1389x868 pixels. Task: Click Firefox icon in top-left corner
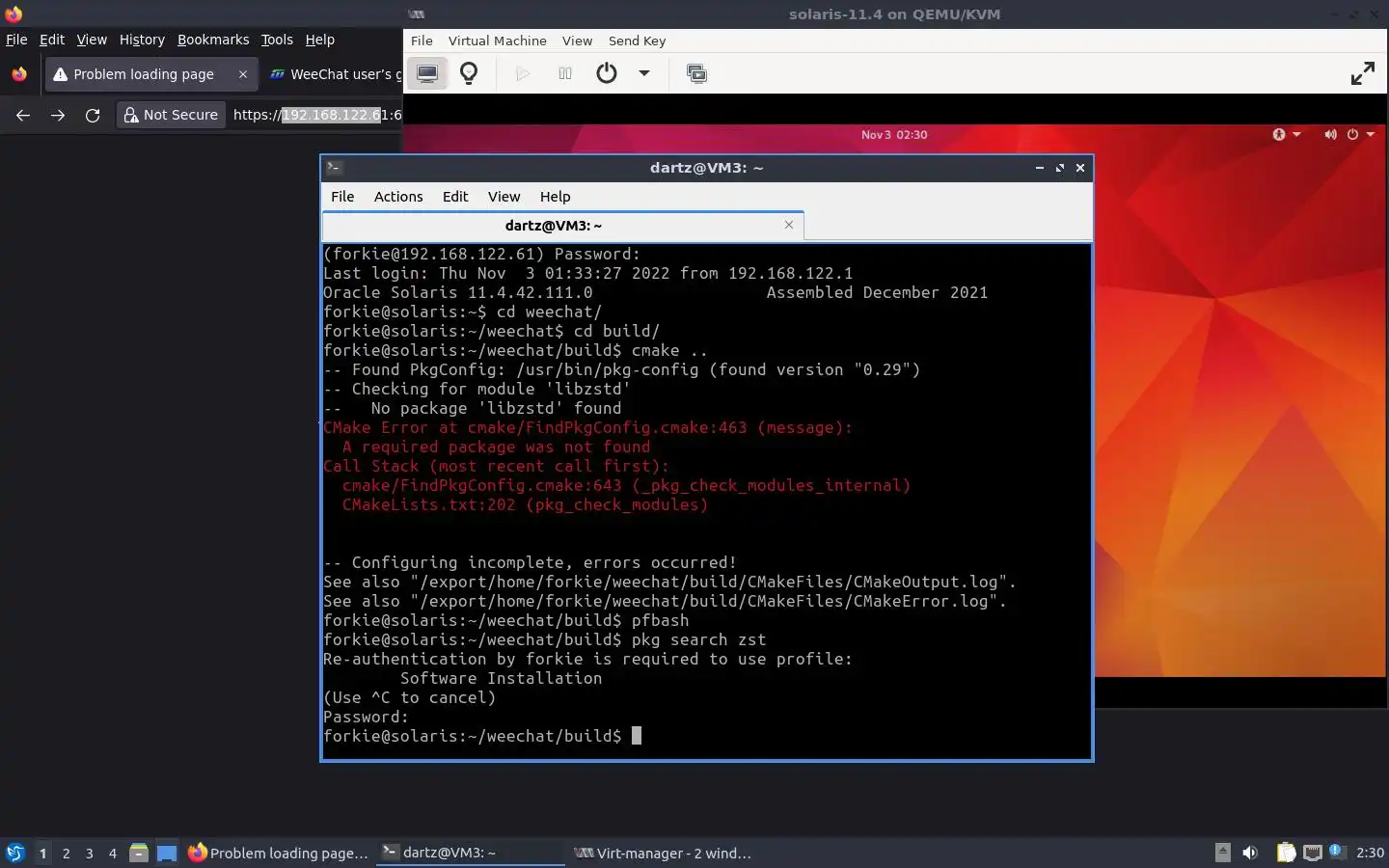pos(14,14)
